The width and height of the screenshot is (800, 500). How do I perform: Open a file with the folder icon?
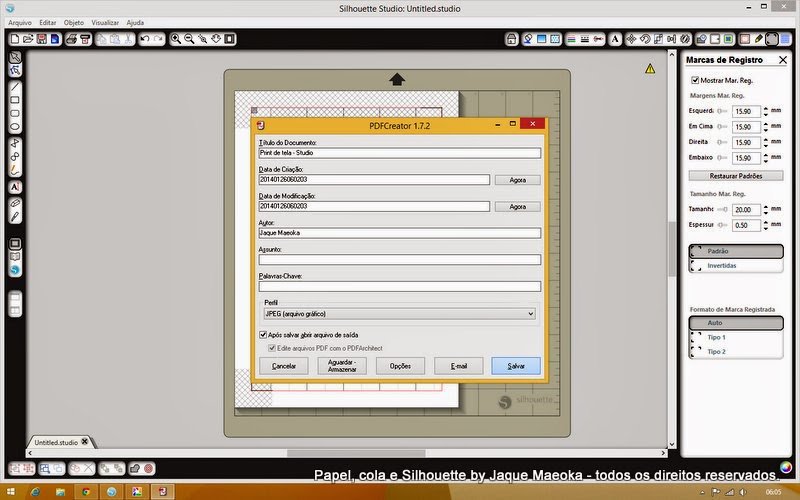coord(28,39)
